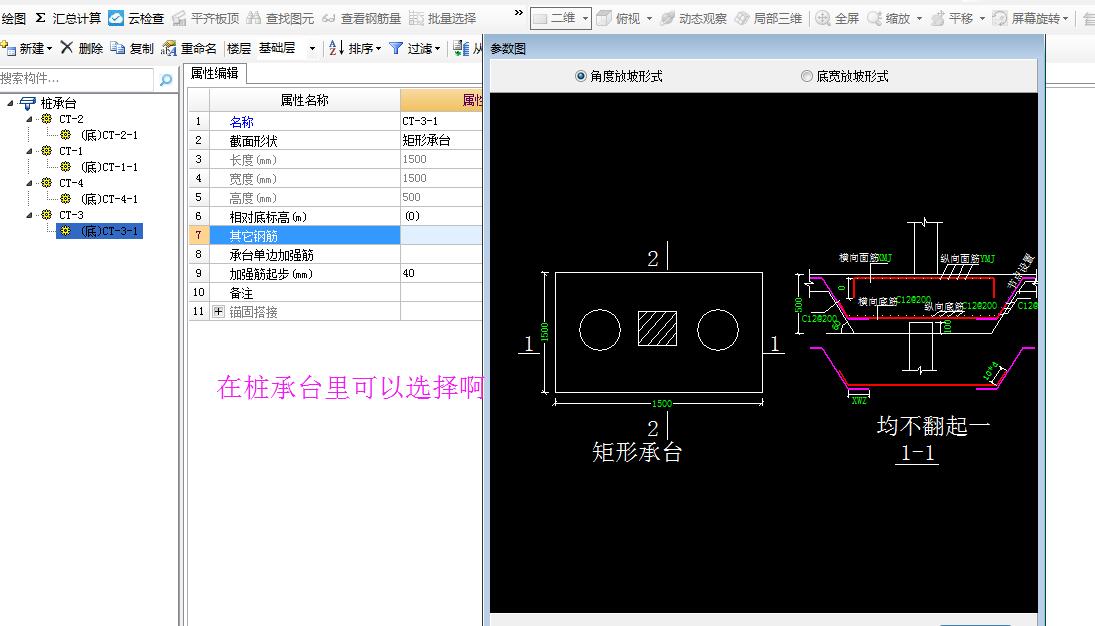Click 重命名 rename icon
Image resolution: width=1095 pixels, height=626 pixels.
(x=168, y=48)
